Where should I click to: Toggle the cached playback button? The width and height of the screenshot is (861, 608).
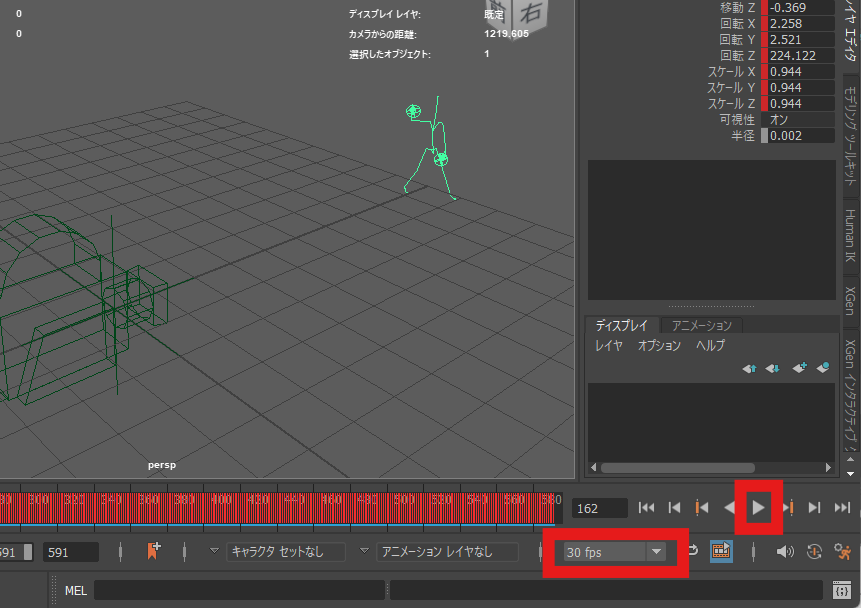[x=720, y=551]
